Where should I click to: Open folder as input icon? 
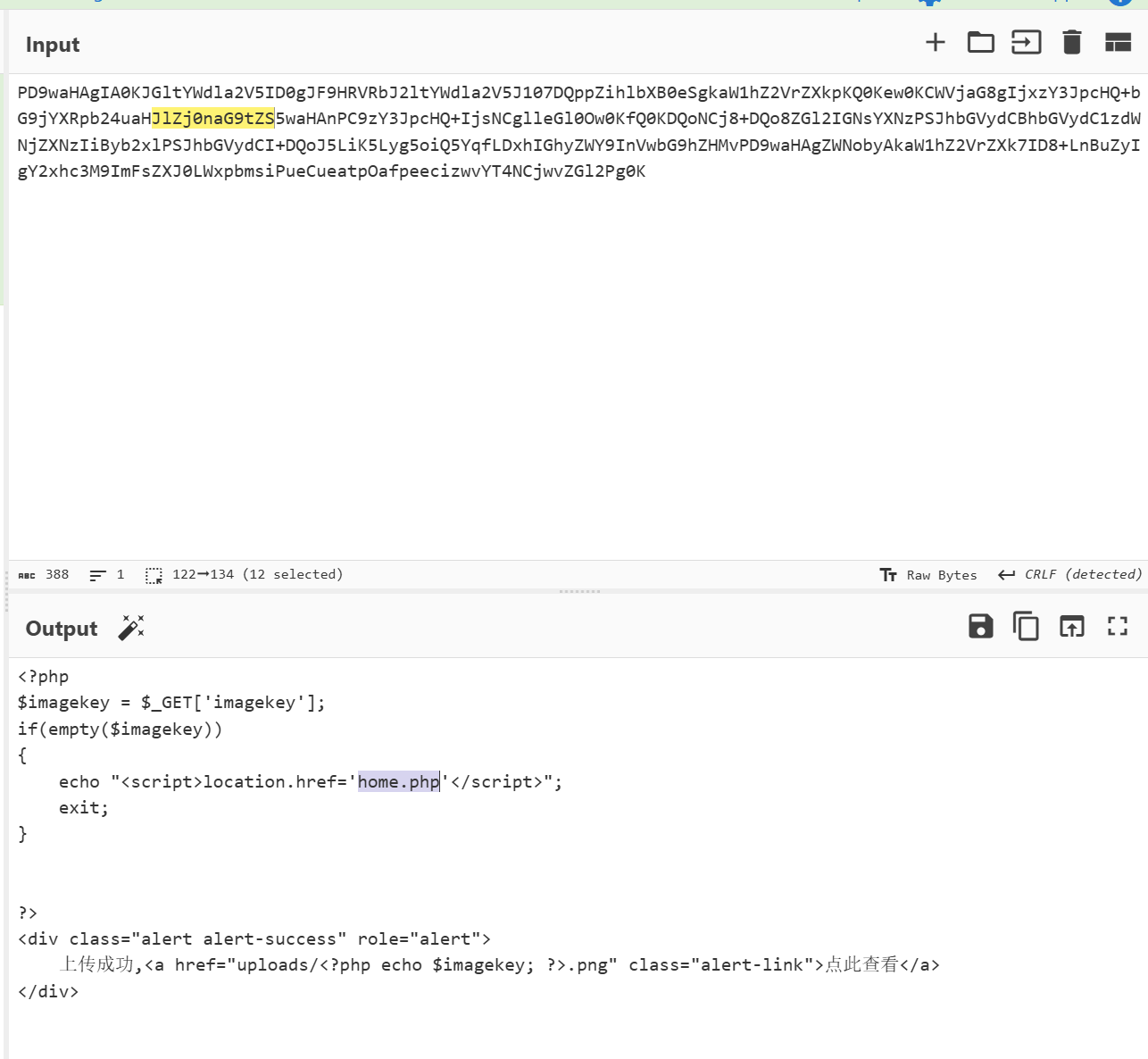[980, 42]
